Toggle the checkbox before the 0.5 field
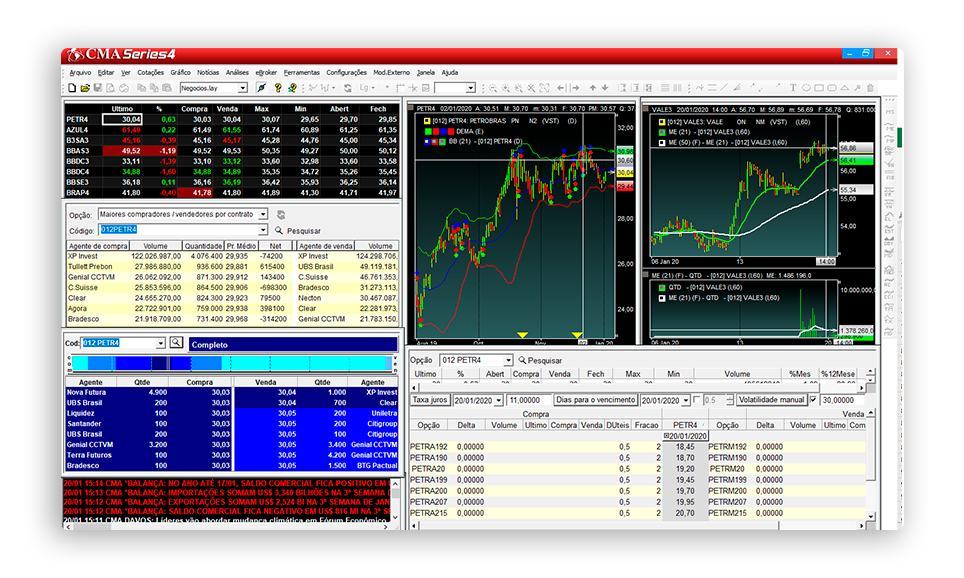The width and height of the screenshot is (964, 578). point(697,400)
